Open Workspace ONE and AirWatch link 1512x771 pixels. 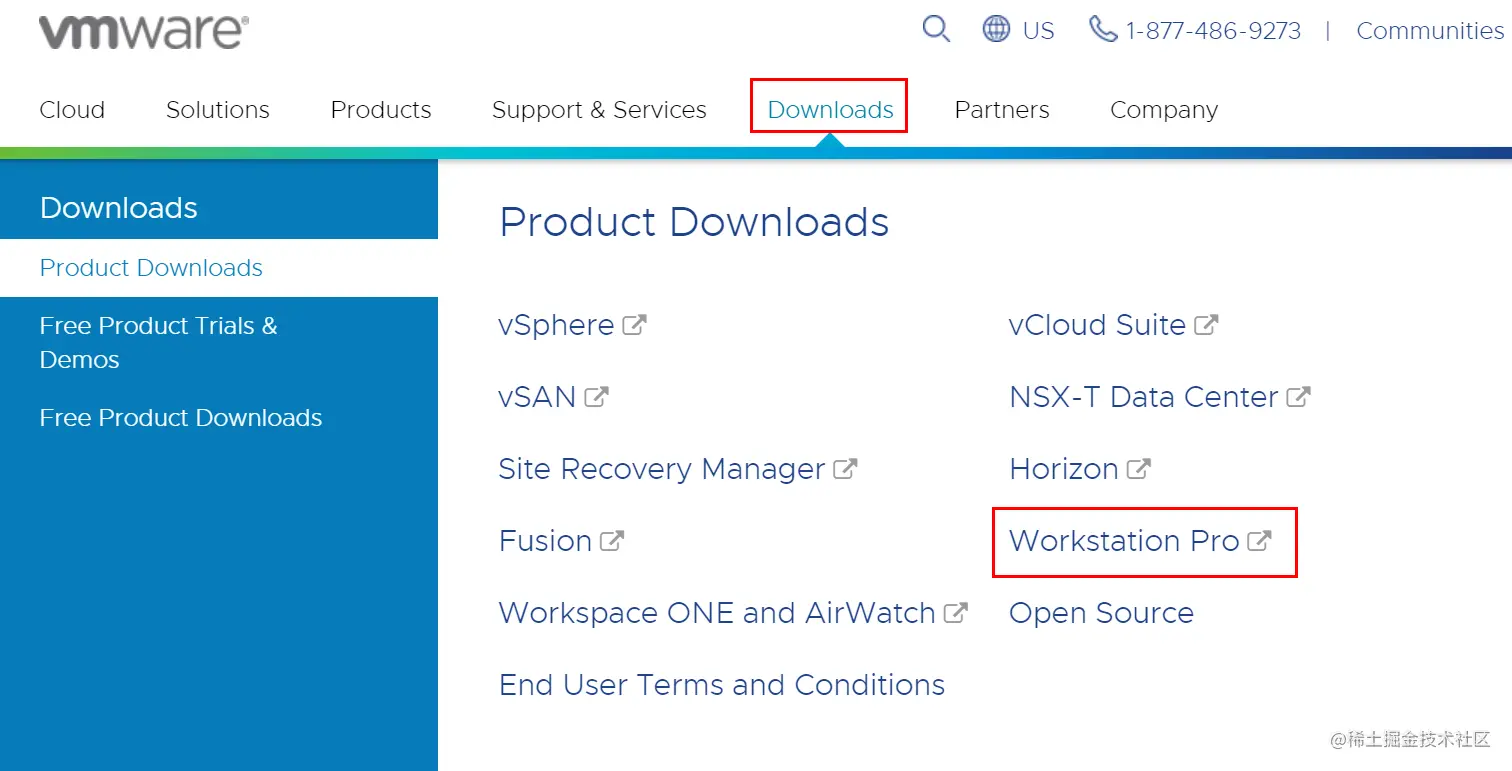point(717,613)
